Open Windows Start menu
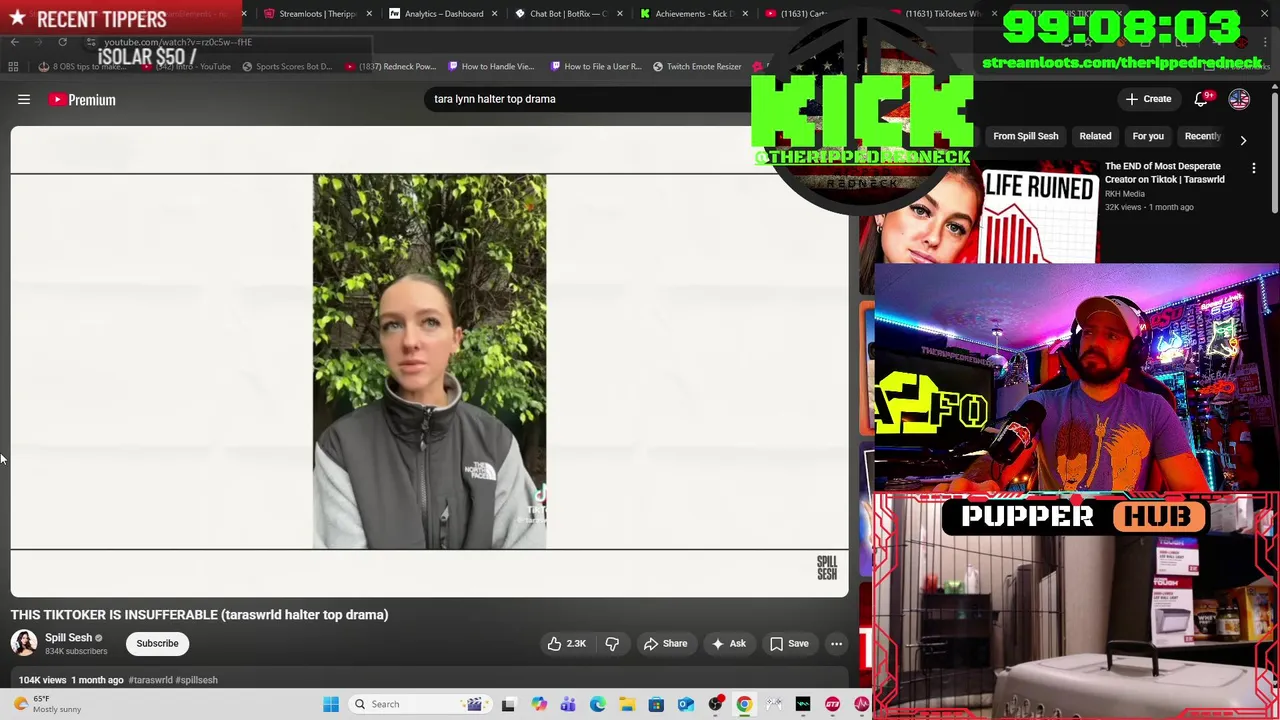The height and width of the screenshot is (720, 1280). pyautogui.click(x=331, y=704)
